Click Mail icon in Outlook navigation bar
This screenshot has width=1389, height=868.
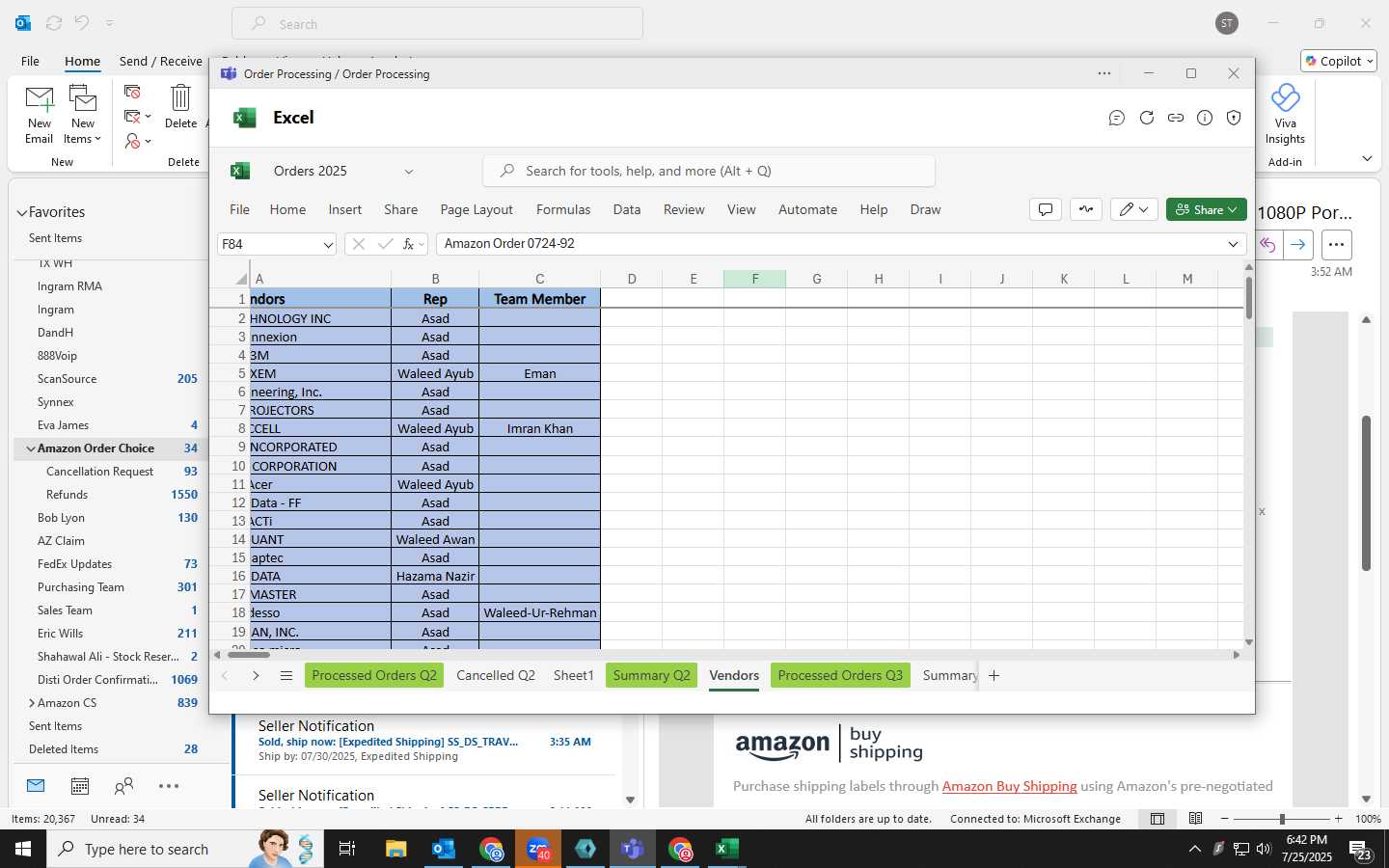[x=36, y=786]
